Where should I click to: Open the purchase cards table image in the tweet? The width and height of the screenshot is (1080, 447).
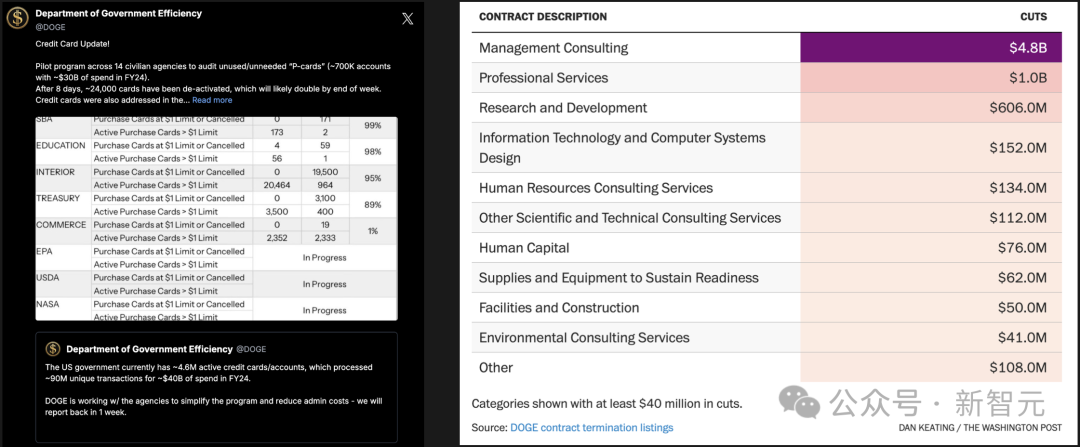(216, 218)
